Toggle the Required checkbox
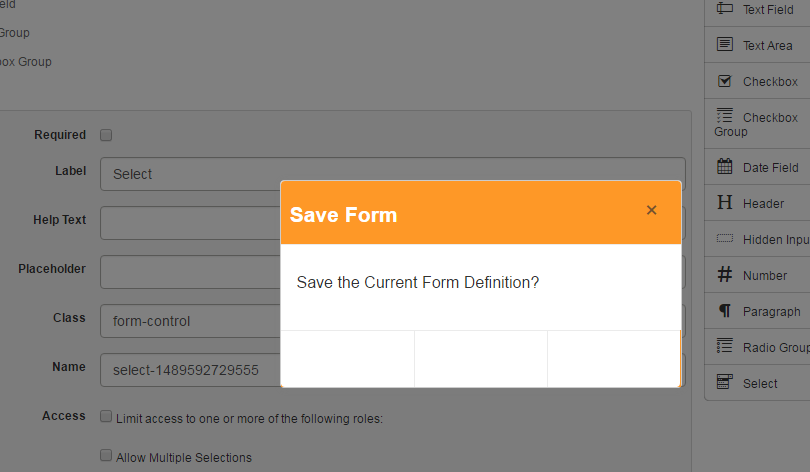This screenshot has width=810, height=472. [106, 135]
